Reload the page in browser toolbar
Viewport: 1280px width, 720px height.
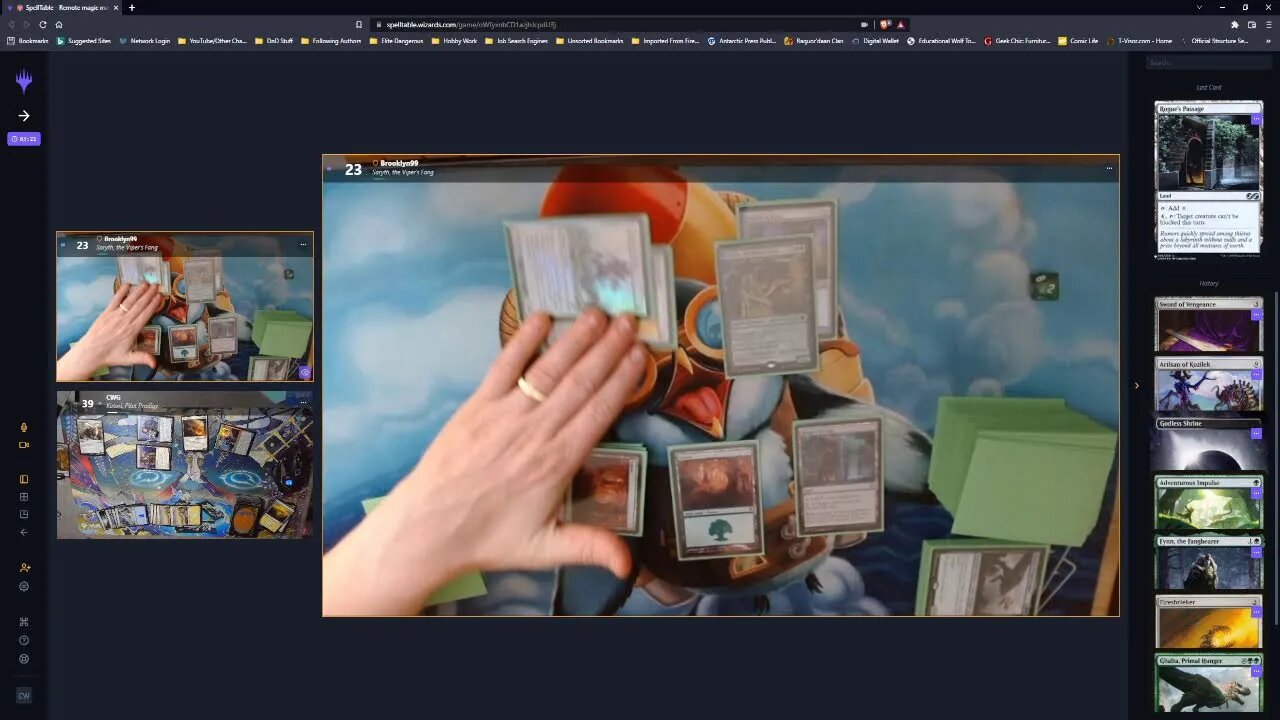pyautogui.click(x=42, y=24)
